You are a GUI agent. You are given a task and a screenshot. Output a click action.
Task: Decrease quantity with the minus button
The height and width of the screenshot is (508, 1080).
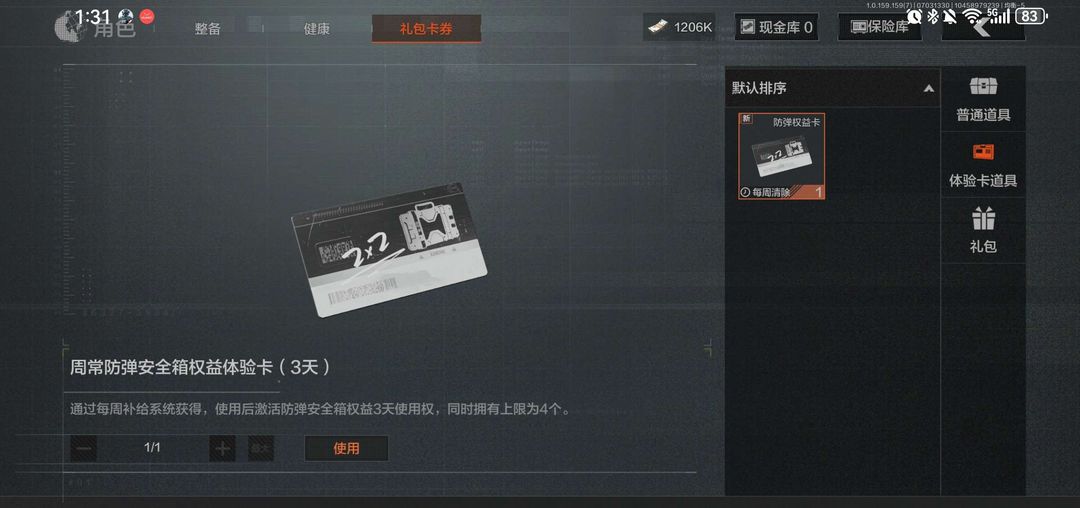84,448
